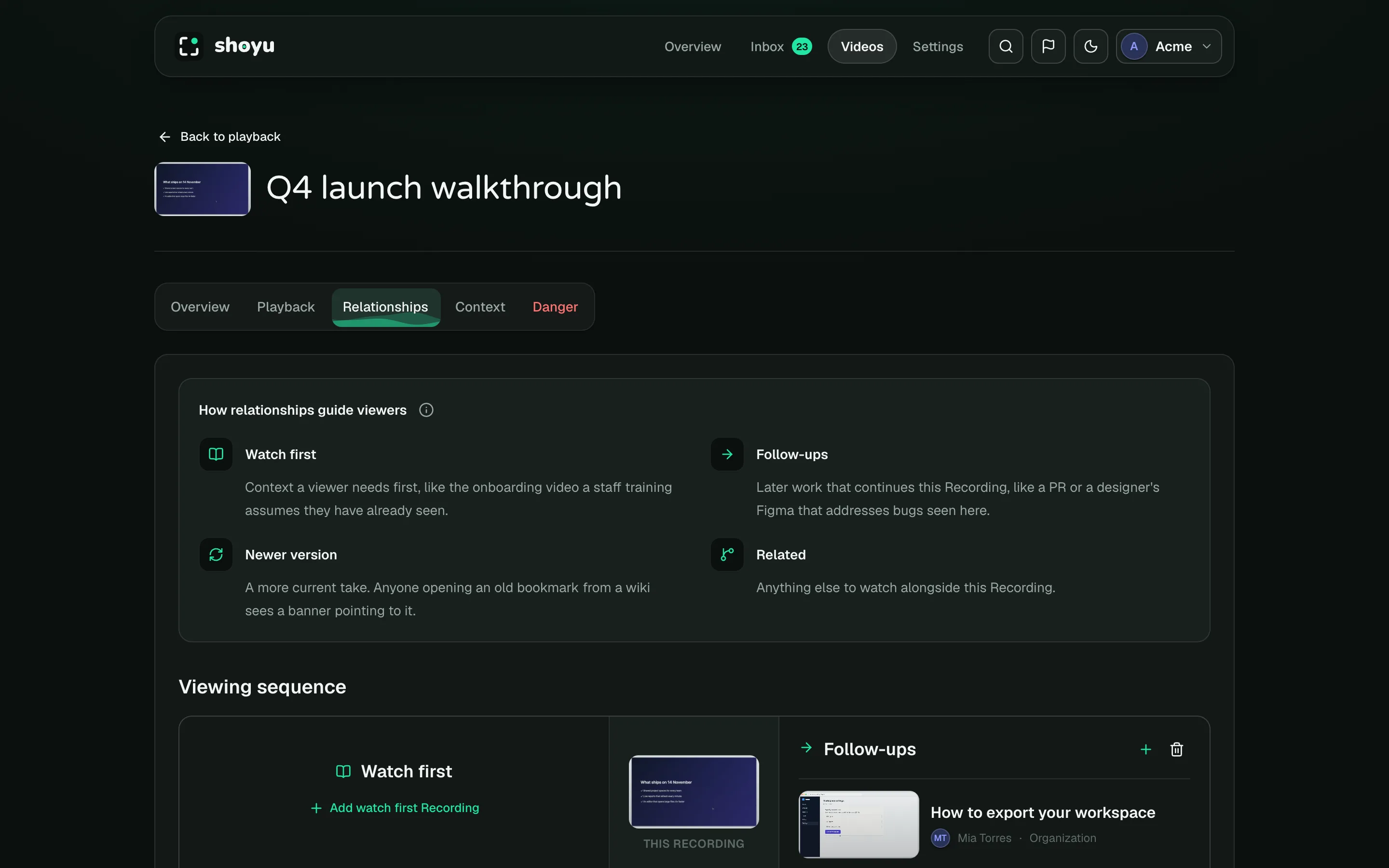The height and width of the screenshot is (868, 1389).
Task: Open the Acme workspace dropdown
Action: point(1169,46)
